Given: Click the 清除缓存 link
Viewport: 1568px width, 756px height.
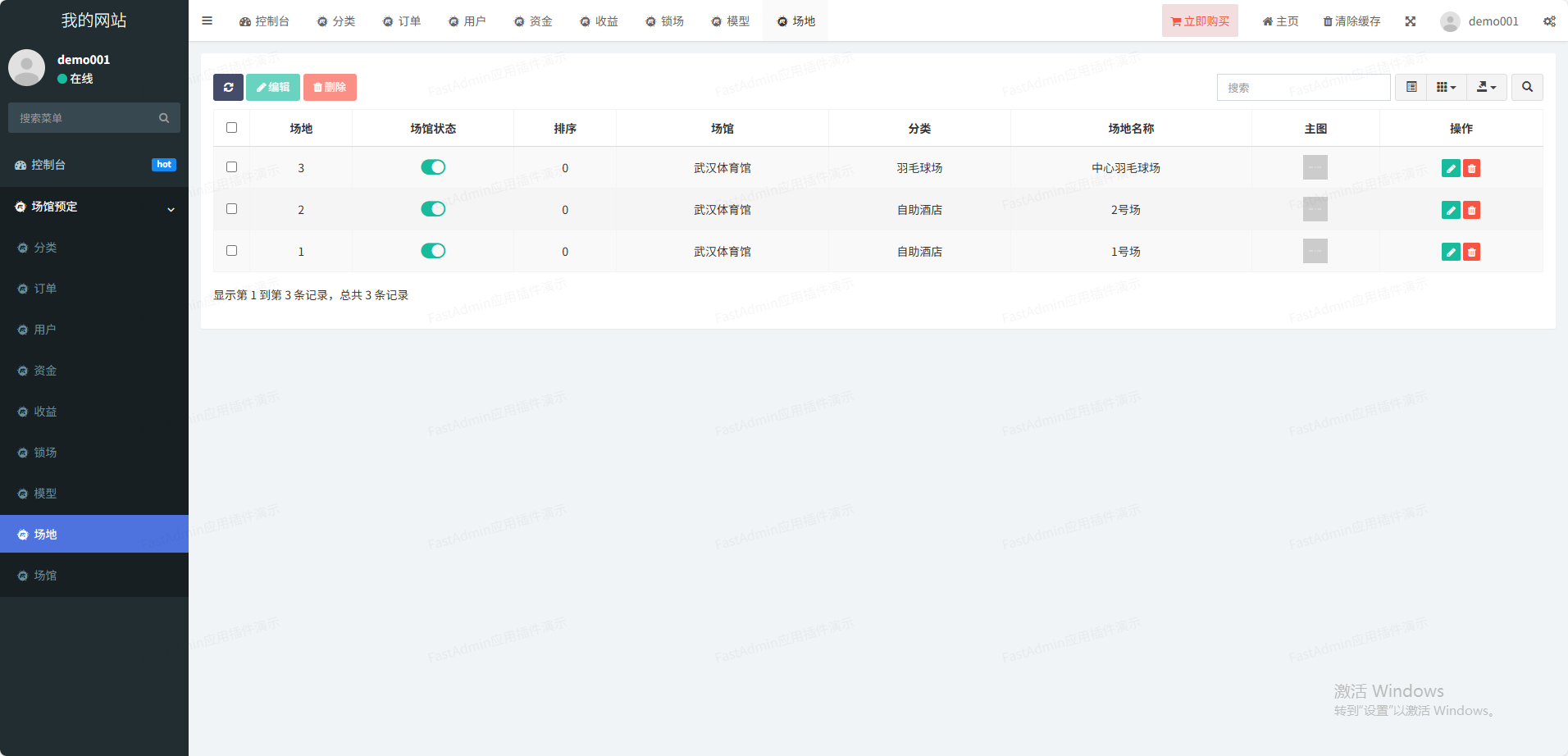Looking at the screenshot, I should (1351, 21).
